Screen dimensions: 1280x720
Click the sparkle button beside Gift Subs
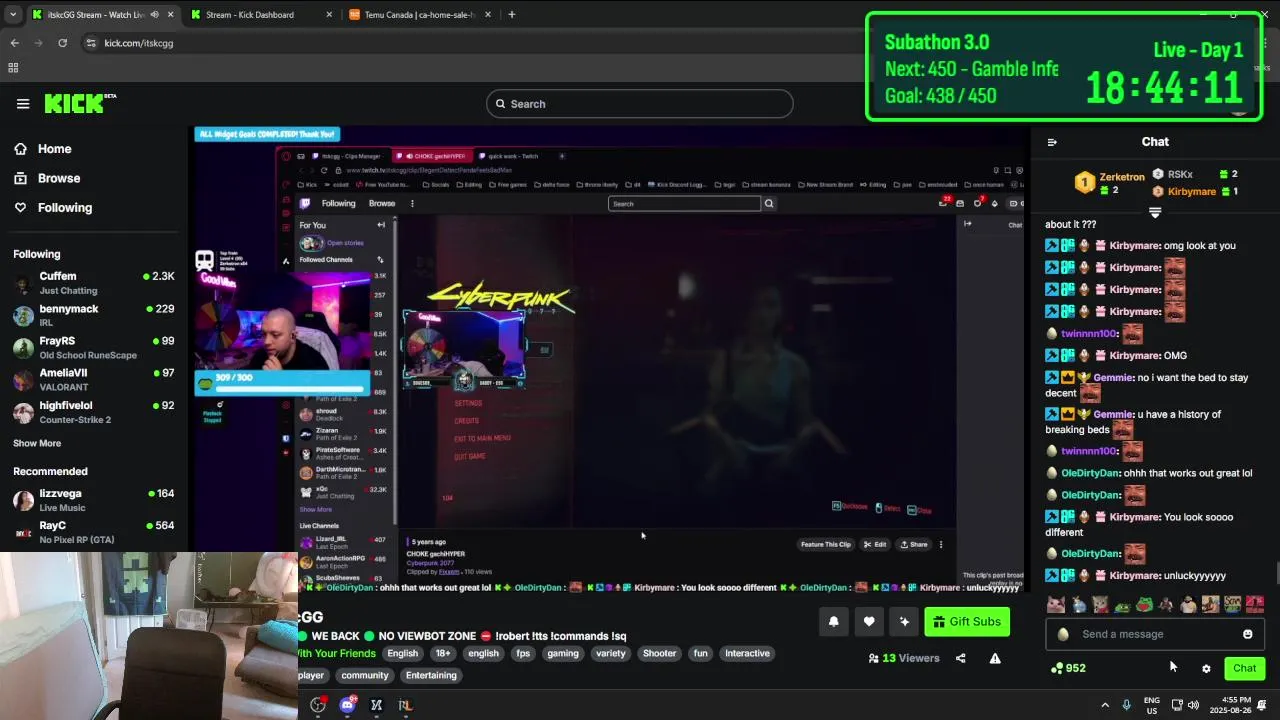point(904,622)
